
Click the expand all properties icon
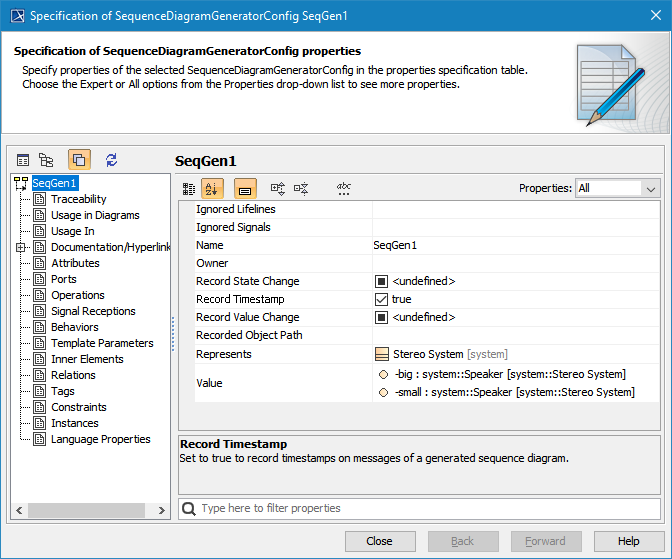tap(278, 188)
